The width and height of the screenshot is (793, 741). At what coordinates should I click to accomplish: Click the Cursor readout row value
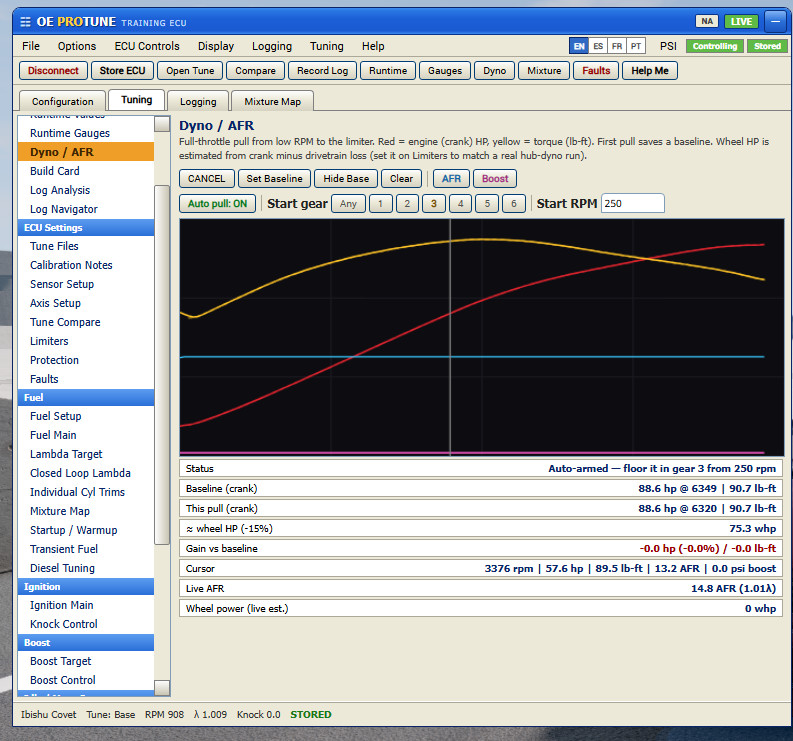[630, 569]
